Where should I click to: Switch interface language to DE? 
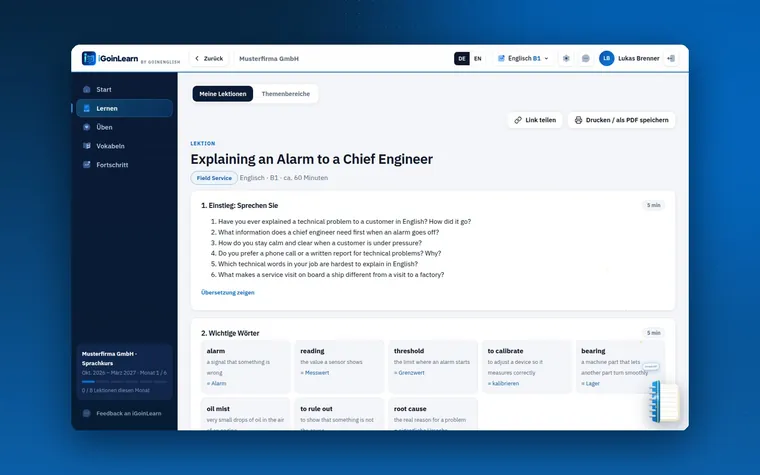pyautogui.click(x=462, y=59)
